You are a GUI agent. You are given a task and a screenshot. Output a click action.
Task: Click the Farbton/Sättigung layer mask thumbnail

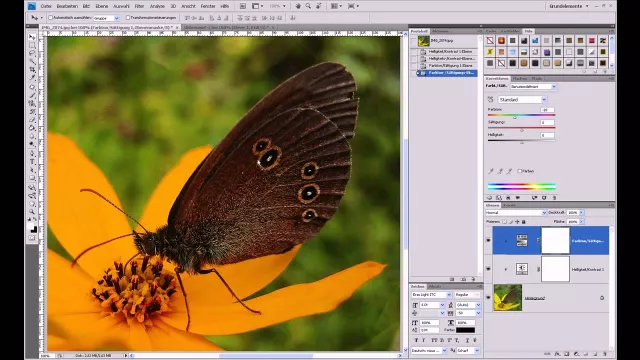[555, 241]
